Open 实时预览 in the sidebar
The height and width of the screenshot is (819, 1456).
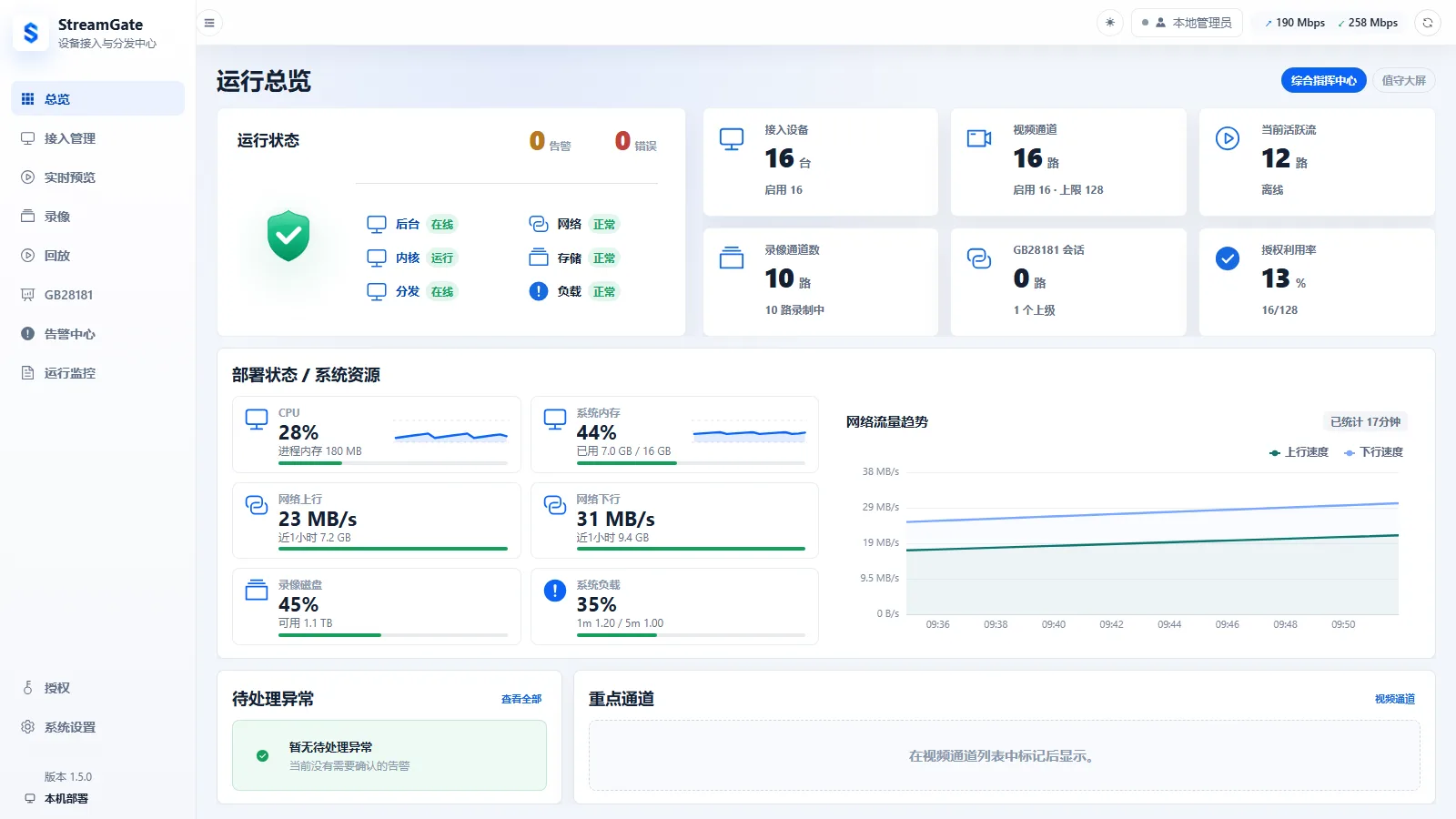tap(97, 177)
